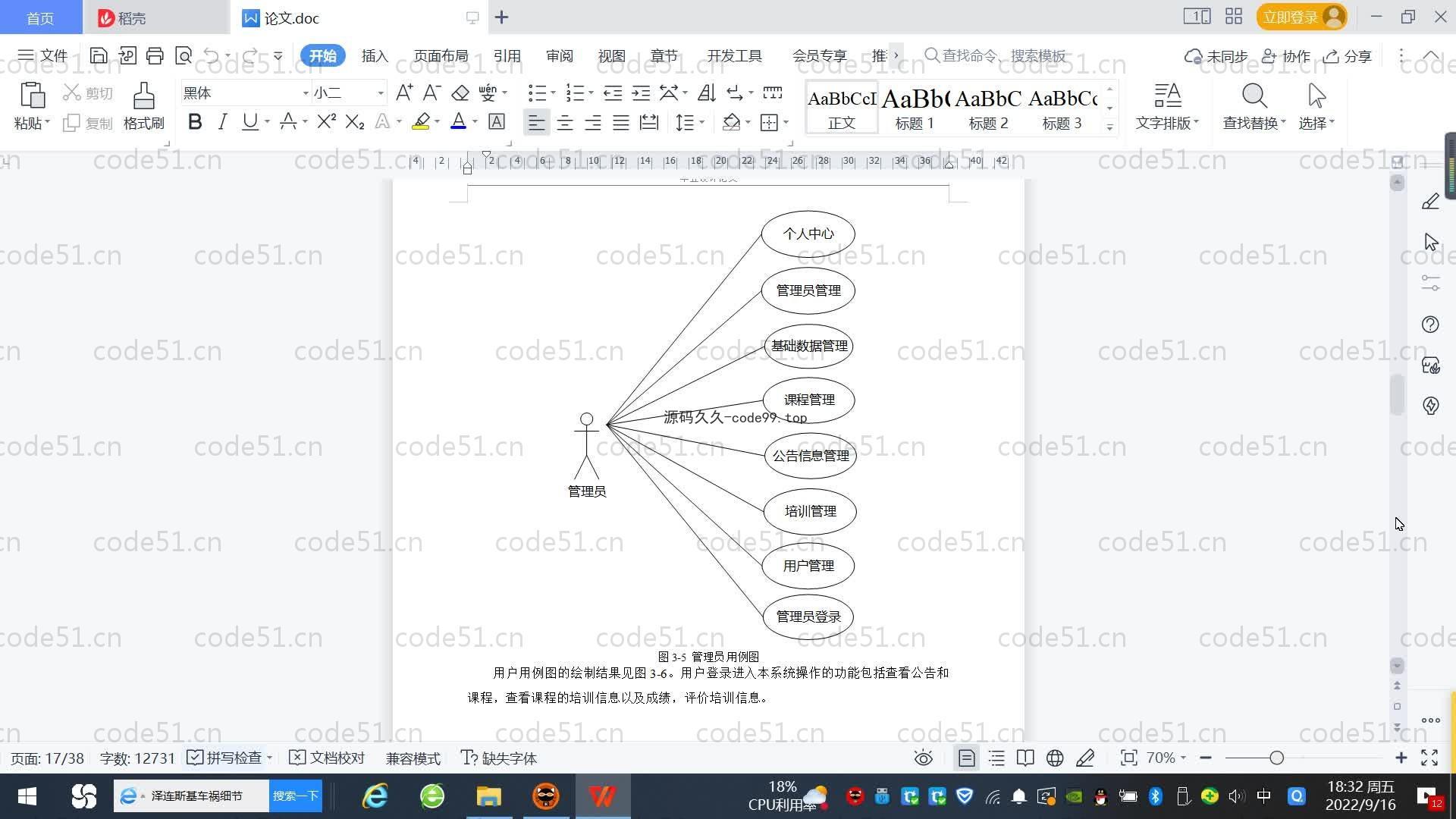Screen dimensions: 1456x819
Task: Enter full screen mode icon
Action: click(x=1429, y=758)
